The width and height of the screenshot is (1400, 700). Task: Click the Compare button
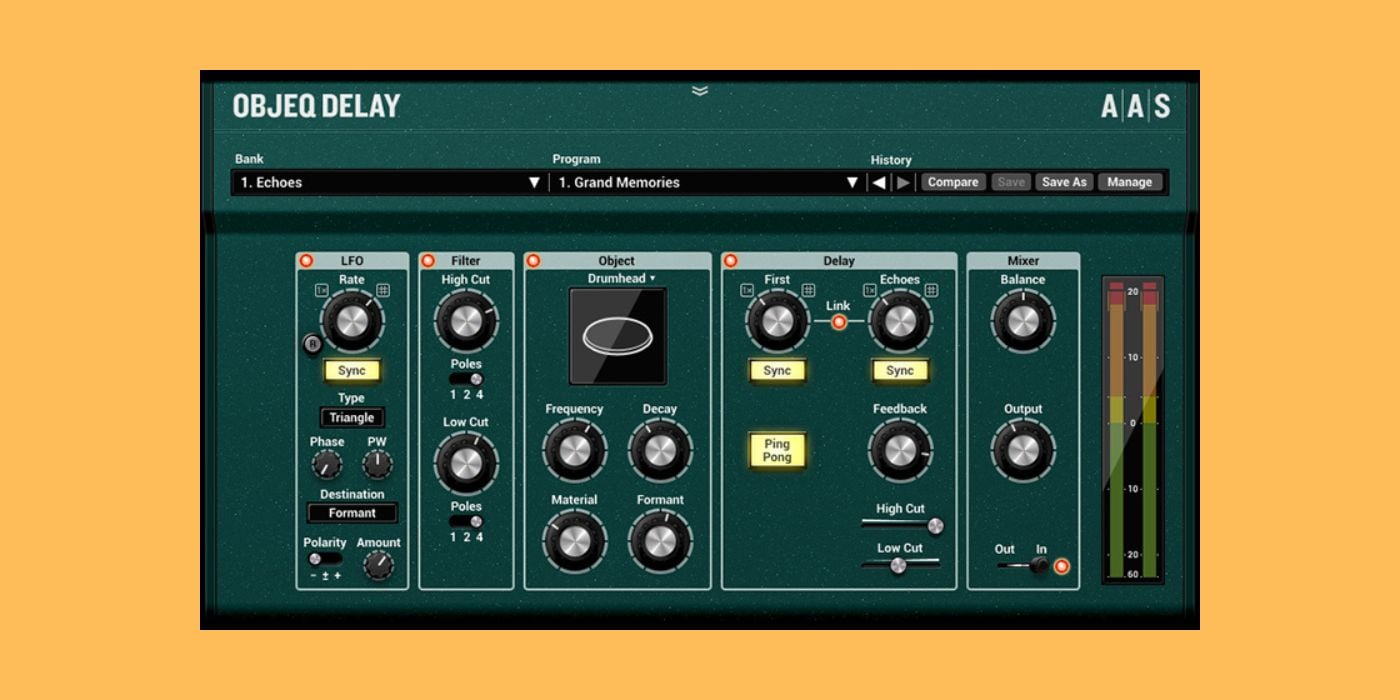tap(953, 182)
